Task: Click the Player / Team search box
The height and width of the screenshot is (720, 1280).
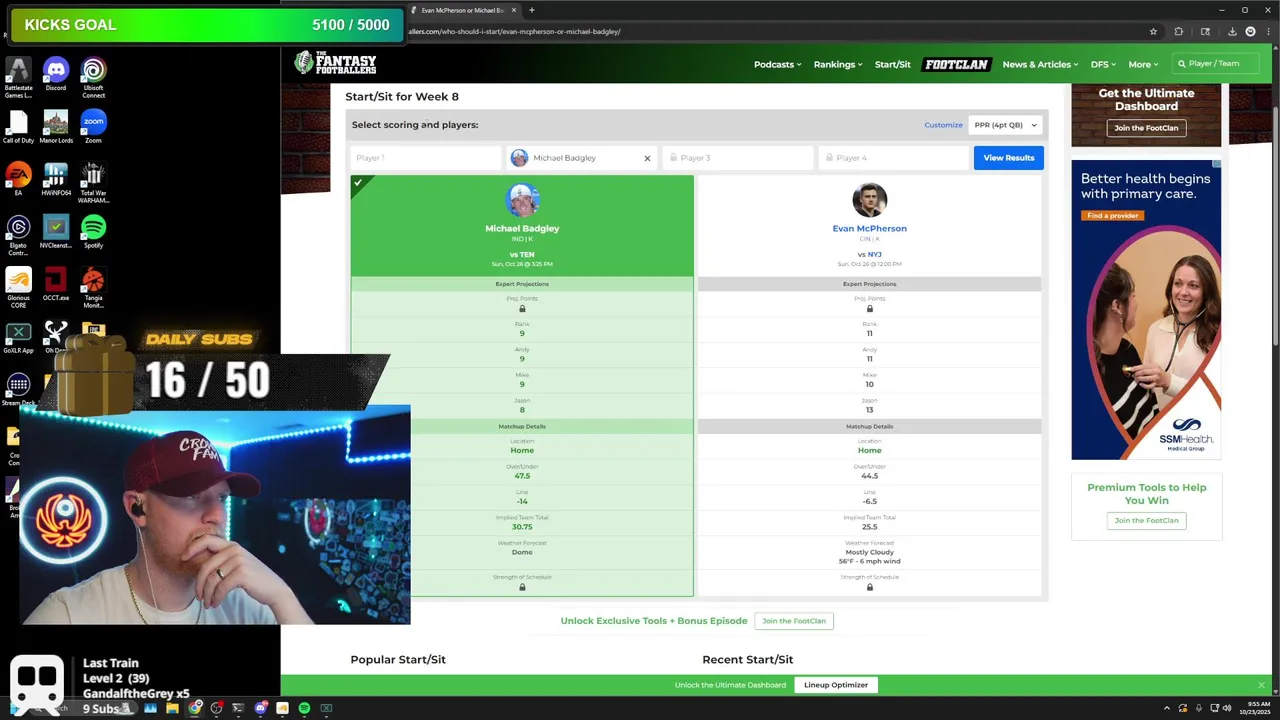Action: (1214, 64)
